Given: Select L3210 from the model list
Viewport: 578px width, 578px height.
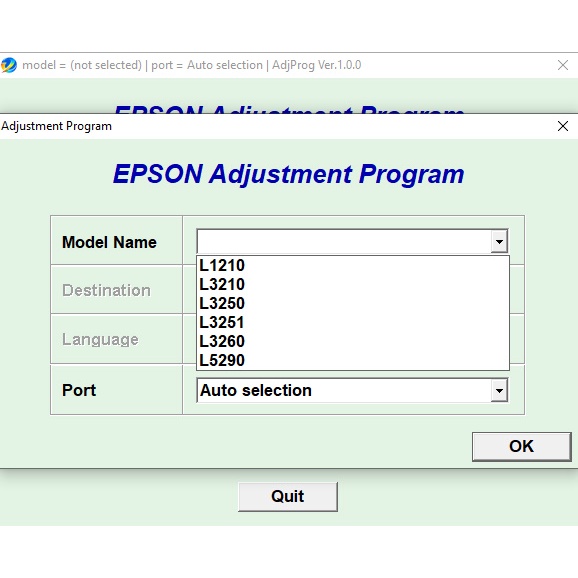Looking at the screenshot, I should point(353,285).
